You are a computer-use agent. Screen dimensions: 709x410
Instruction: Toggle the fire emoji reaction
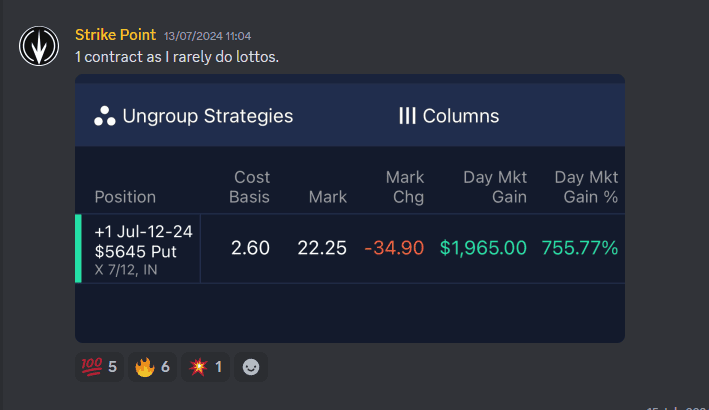153,367
